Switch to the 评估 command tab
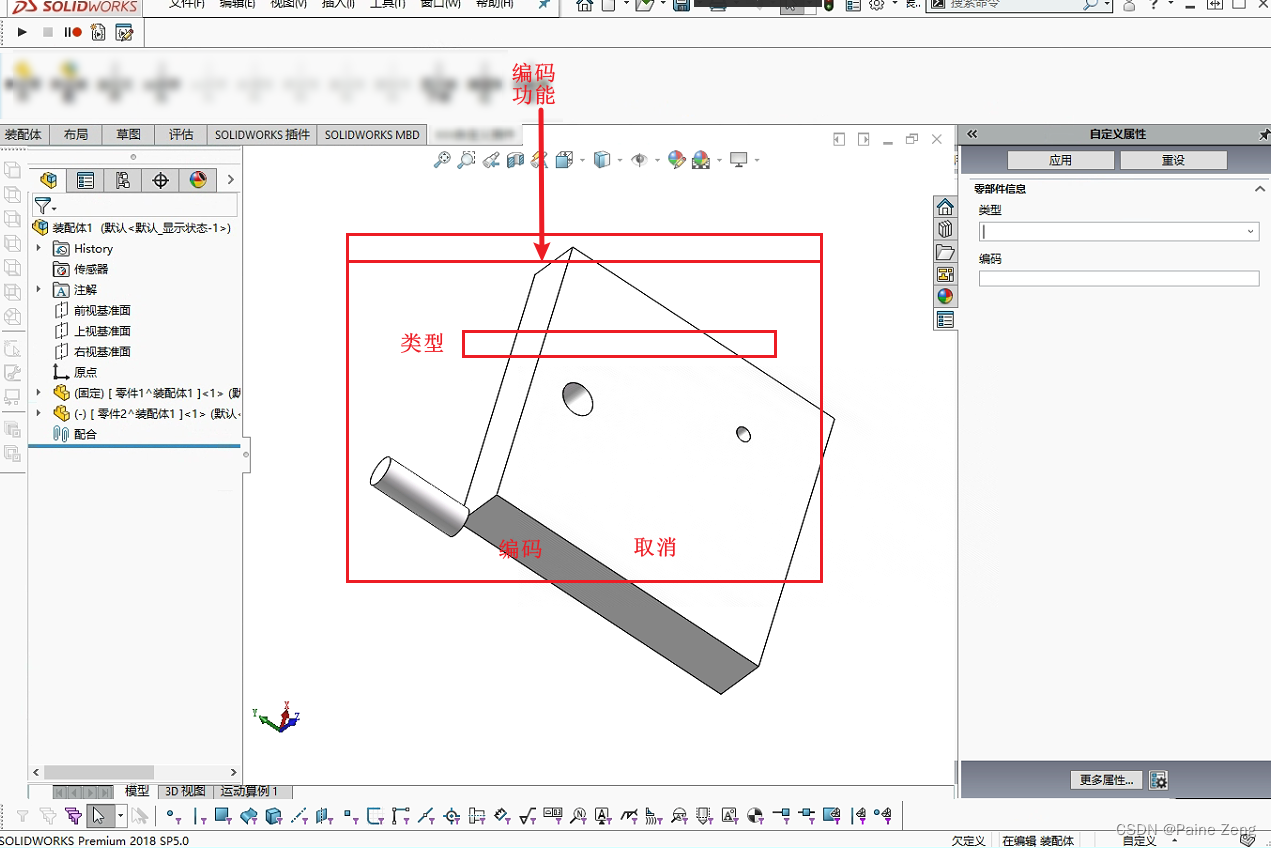The width and height of the screenshot is (1271, 848). (181, 135)
